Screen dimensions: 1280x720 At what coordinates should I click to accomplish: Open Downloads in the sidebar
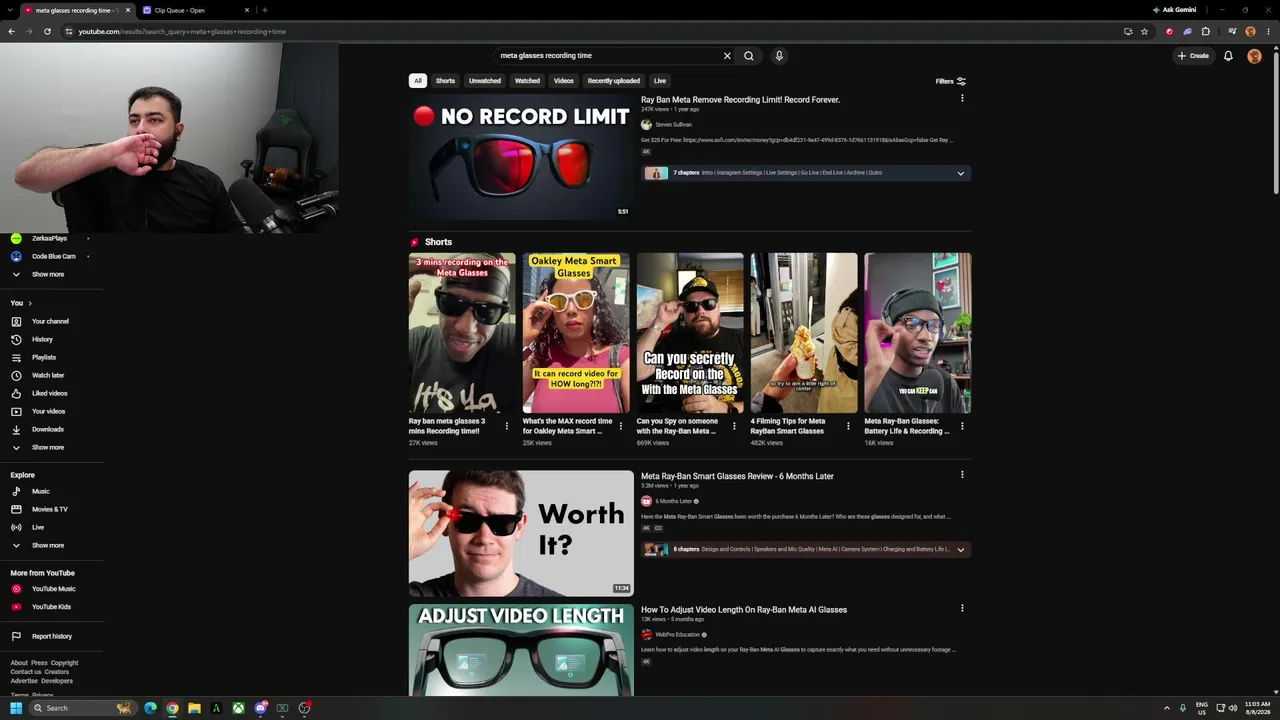coord(48,429)
